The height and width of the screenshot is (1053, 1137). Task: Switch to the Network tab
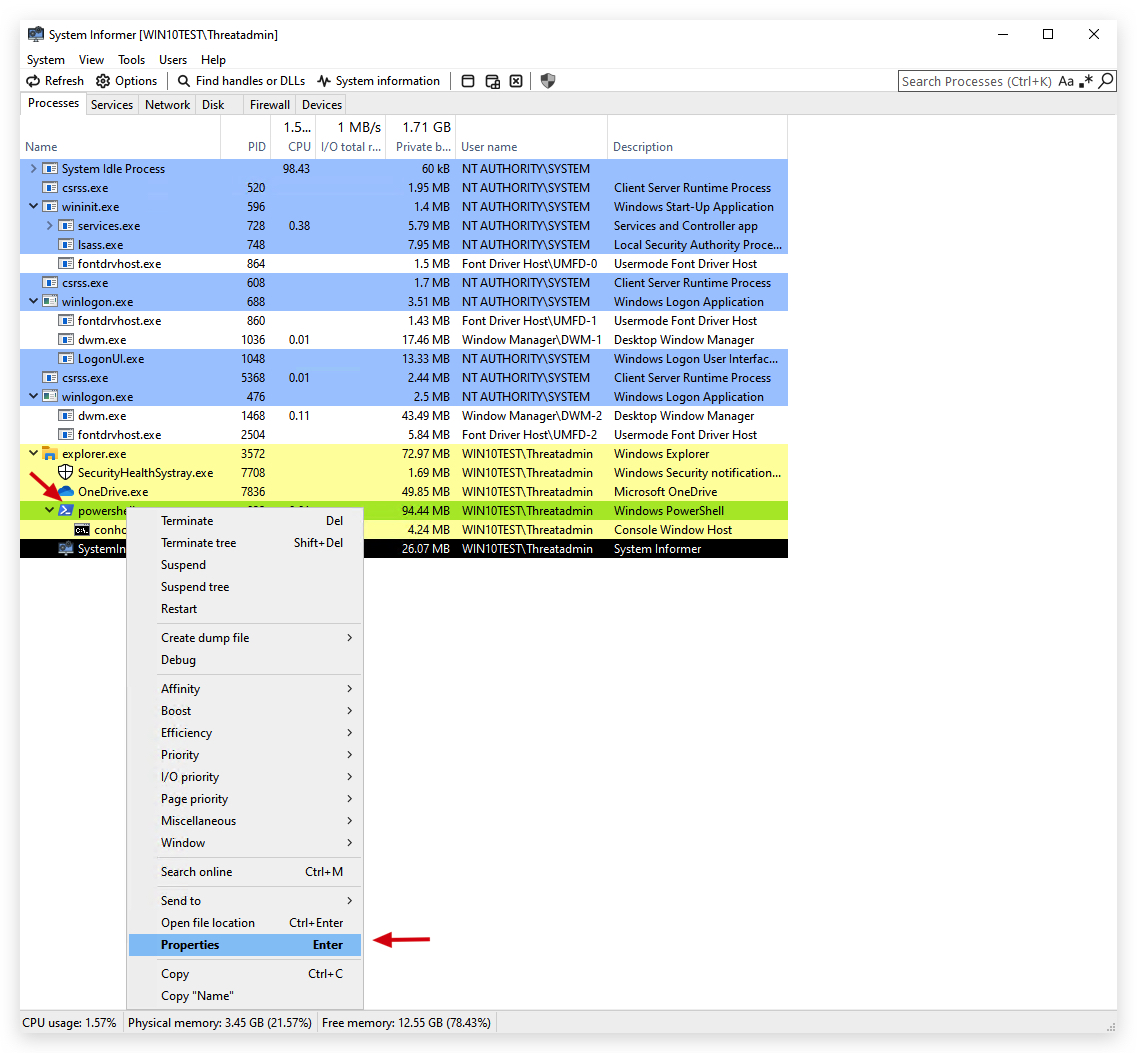pyautogui.click(x=168, y=104)
